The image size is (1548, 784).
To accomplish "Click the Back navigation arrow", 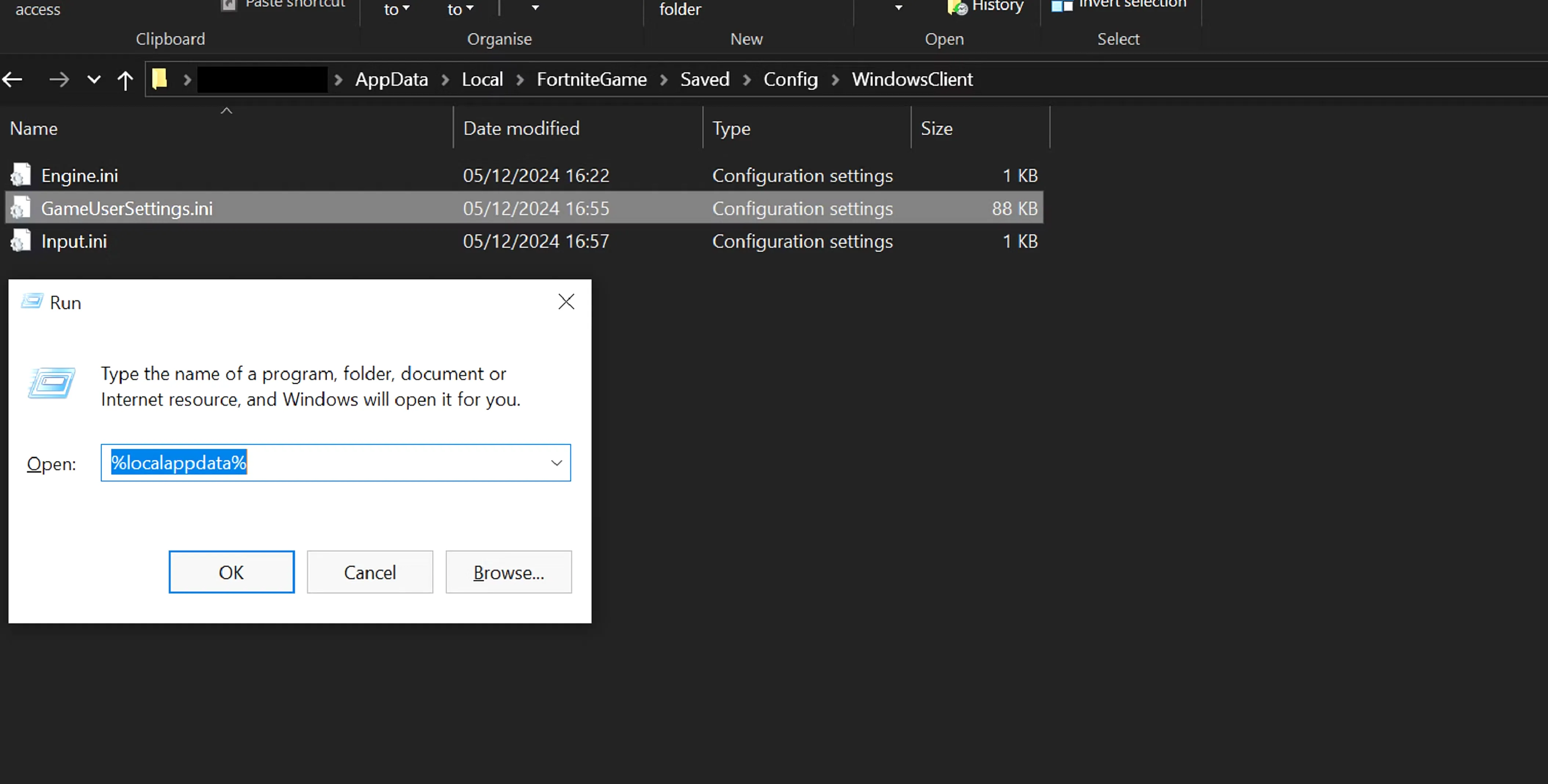I will 12,79.
